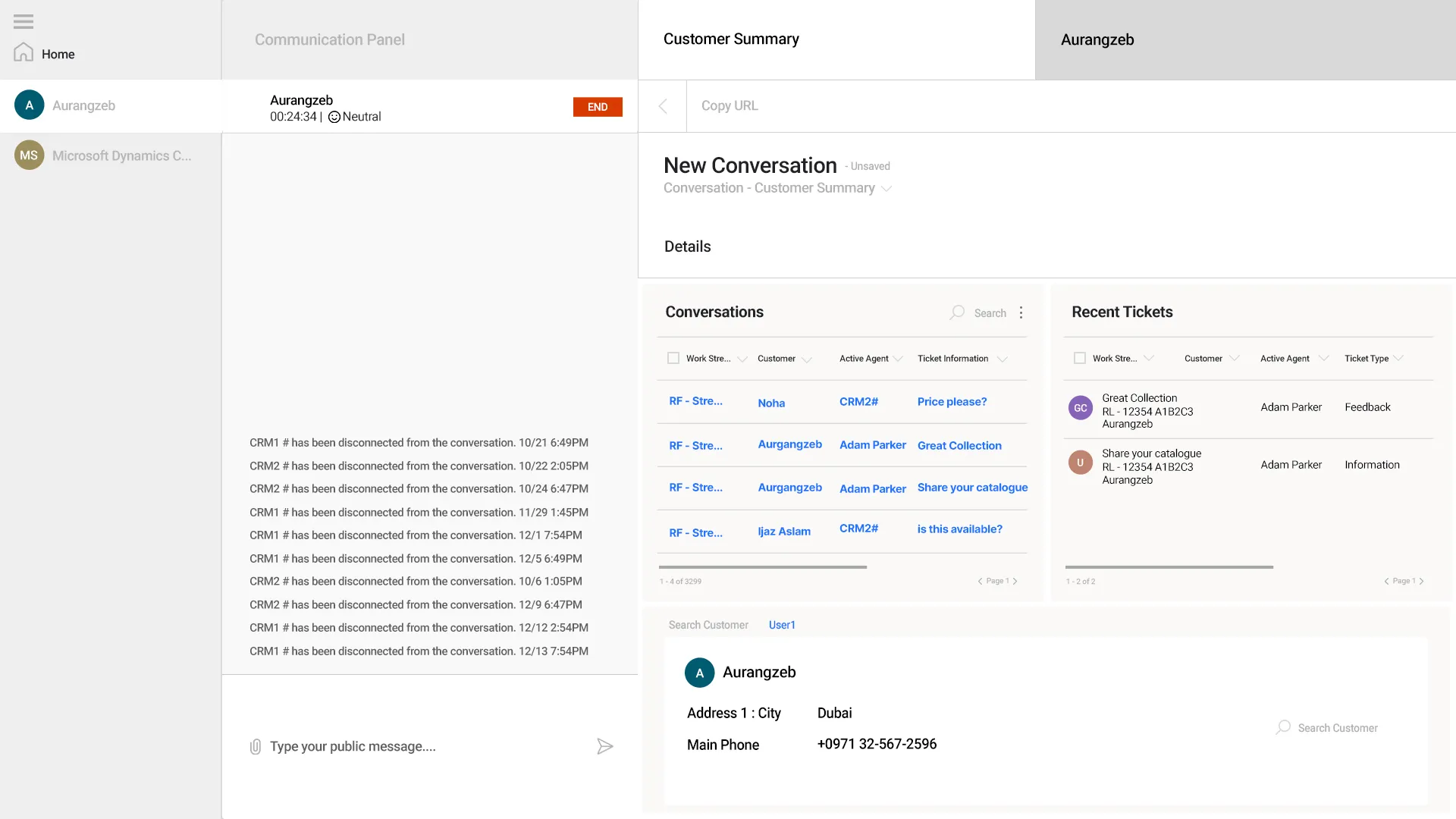Click the Search Customer magnifier icon
Image resolution: width=1456 pixels, height=819 pixels.
(x=1283, y=727)
